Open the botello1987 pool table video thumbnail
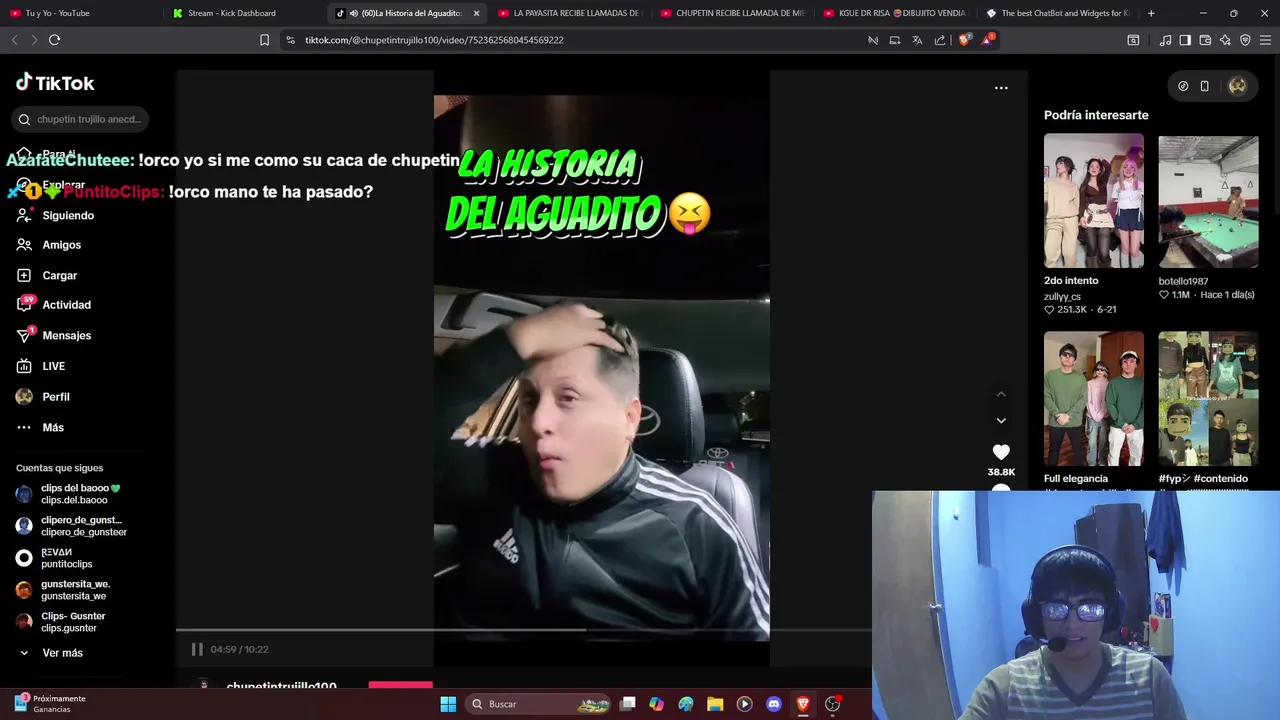The image size is (1280, 720). 1208,201
